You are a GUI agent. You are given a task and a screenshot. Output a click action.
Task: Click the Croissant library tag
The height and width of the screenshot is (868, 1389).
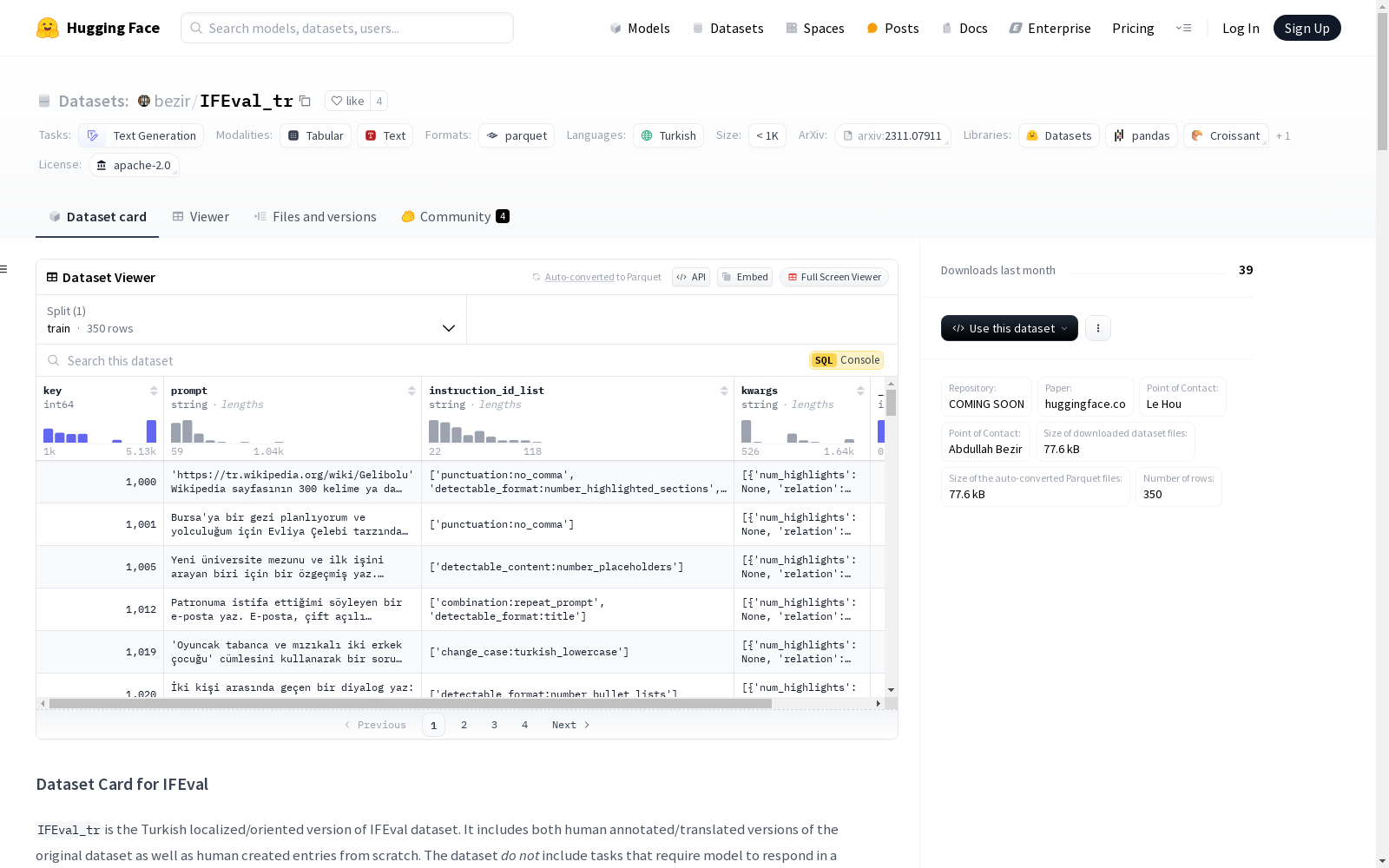(1226, 135)
